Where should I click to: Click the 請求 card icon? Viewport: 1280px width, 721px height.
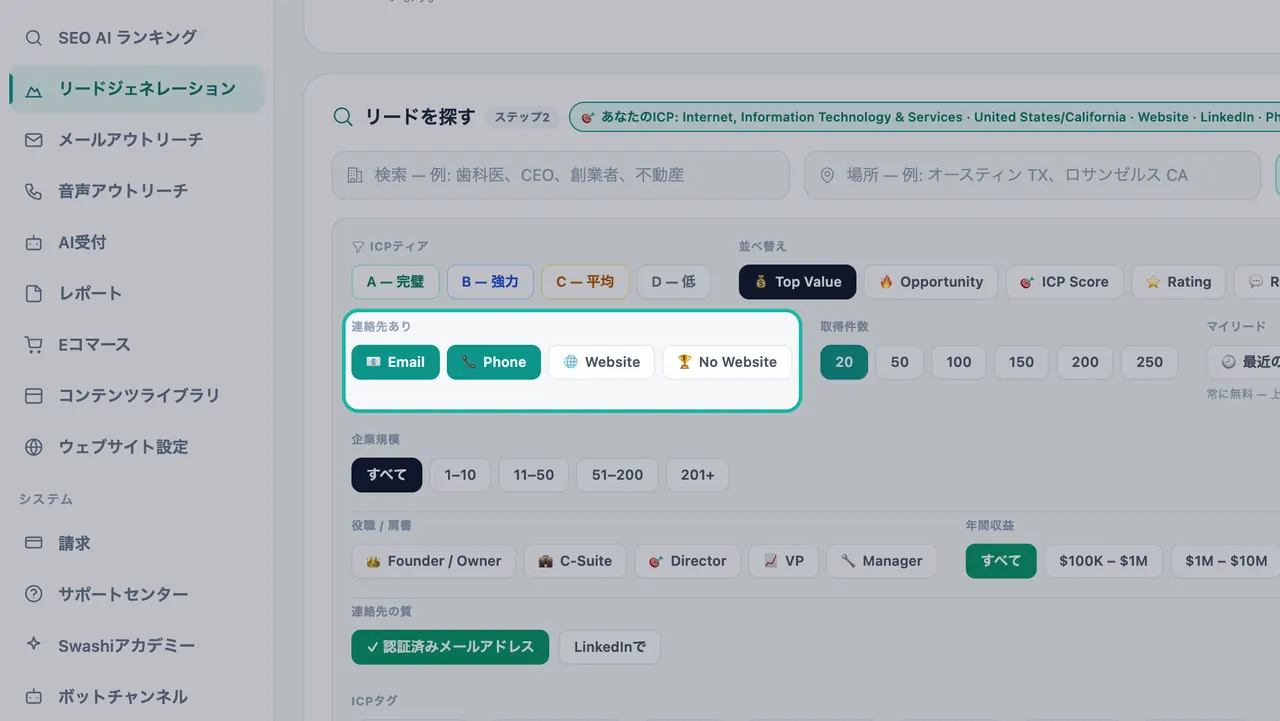(34, 543)
